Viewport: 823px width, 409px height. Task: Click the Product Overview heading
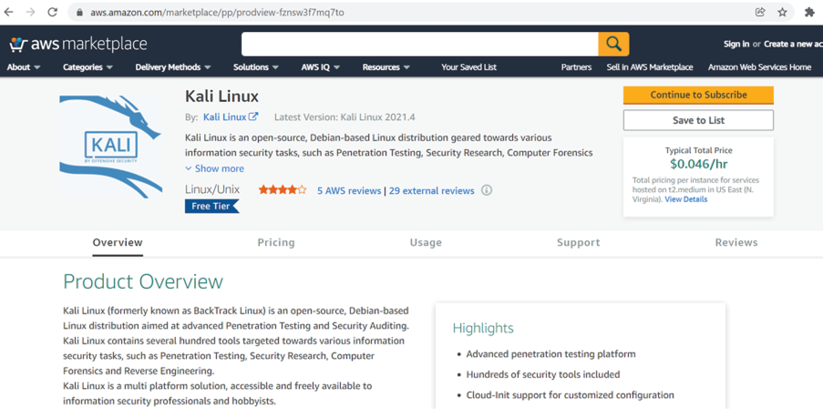pyautogui.click(x=143, y=282)
